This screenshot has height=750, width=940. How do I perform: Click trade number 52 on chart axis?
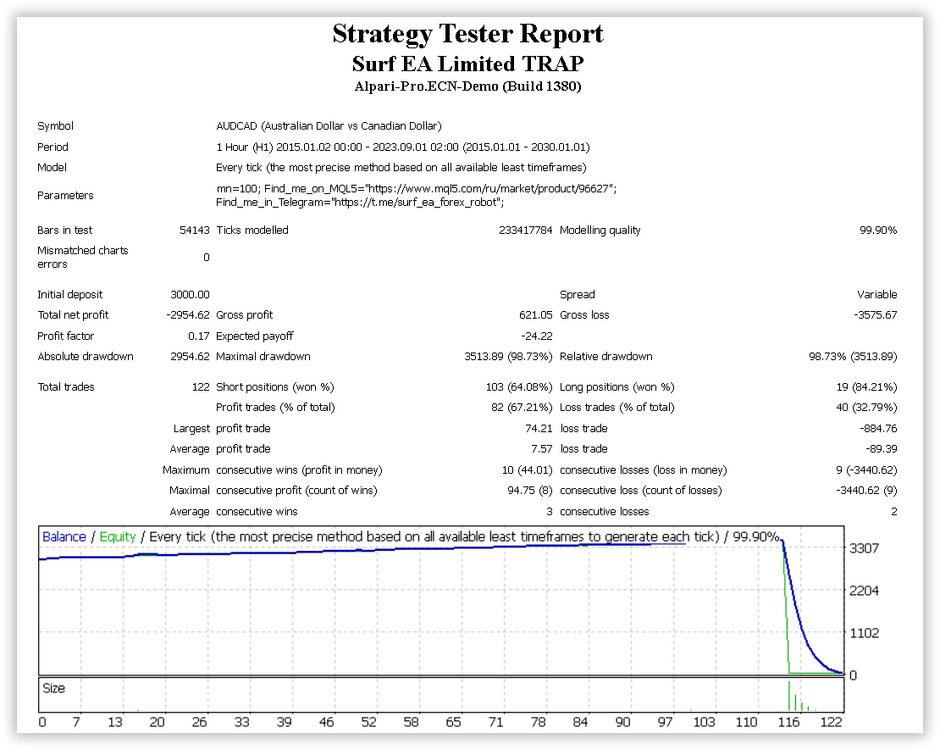368,722
